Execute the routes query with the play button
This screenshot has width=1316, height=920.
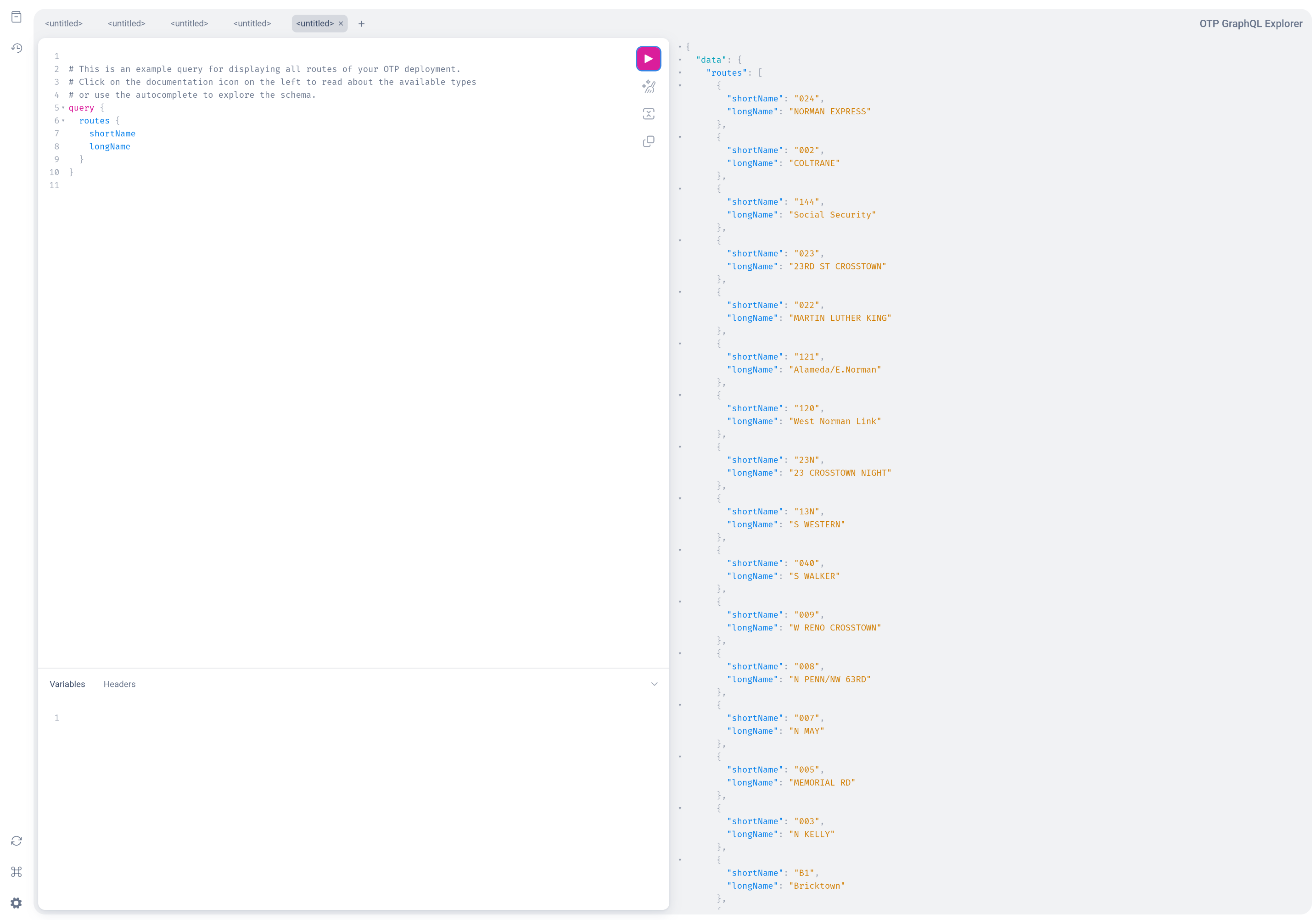648,58
